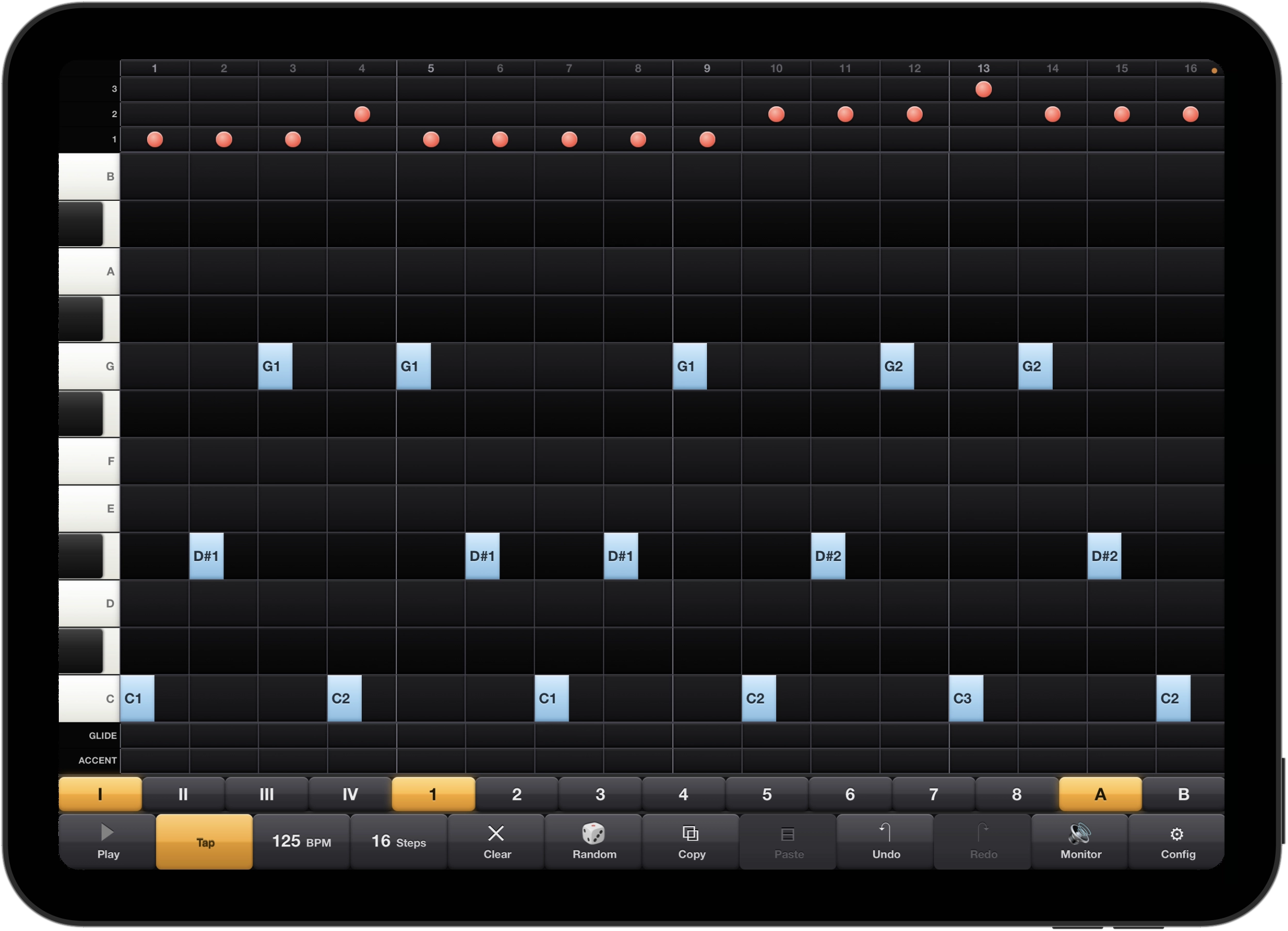Click the G1 note block on step 3

pos(276,366)
